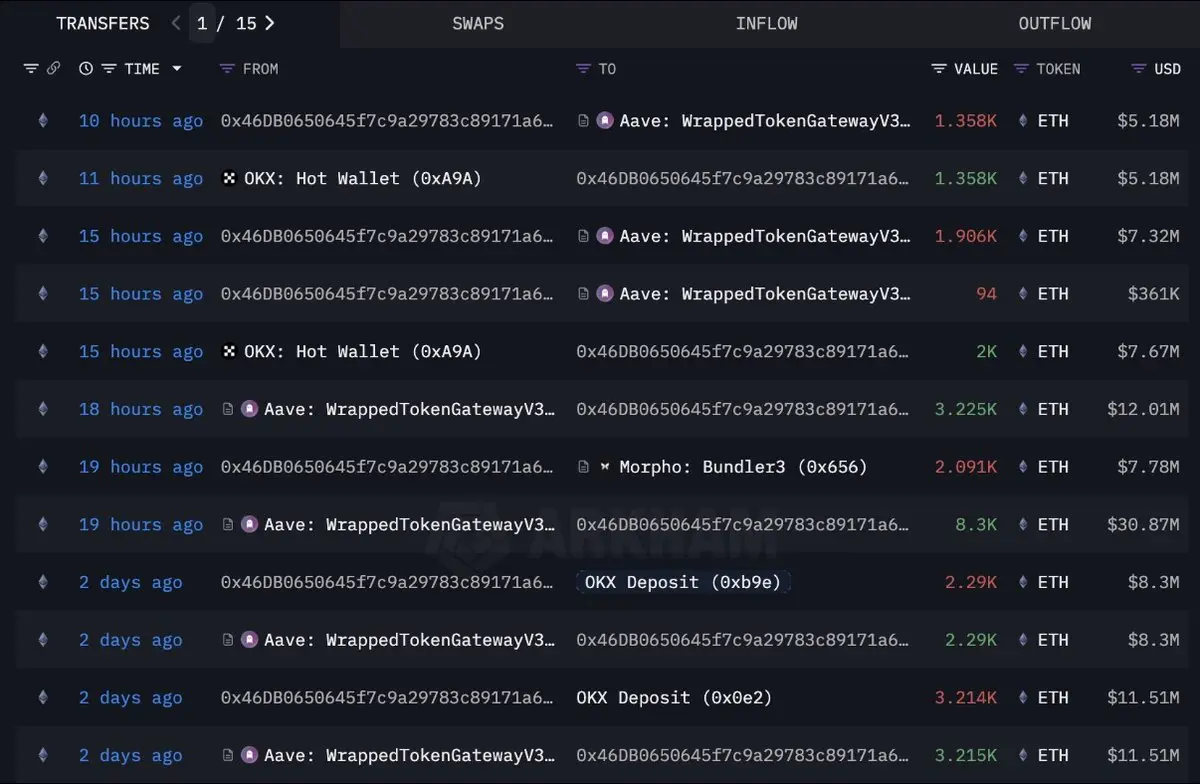Click ETH token icon in 1.906K row
This screenshot has height=784, width=1200.
1023,237
